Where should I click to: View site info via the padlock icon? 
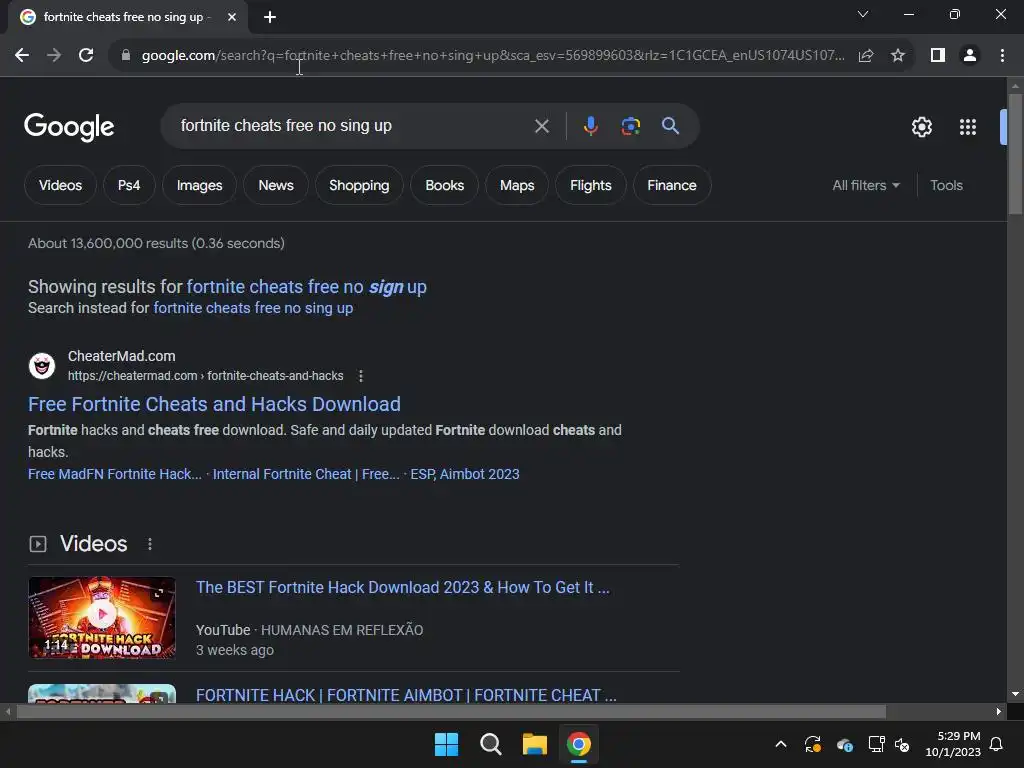[x=126, y=56]
